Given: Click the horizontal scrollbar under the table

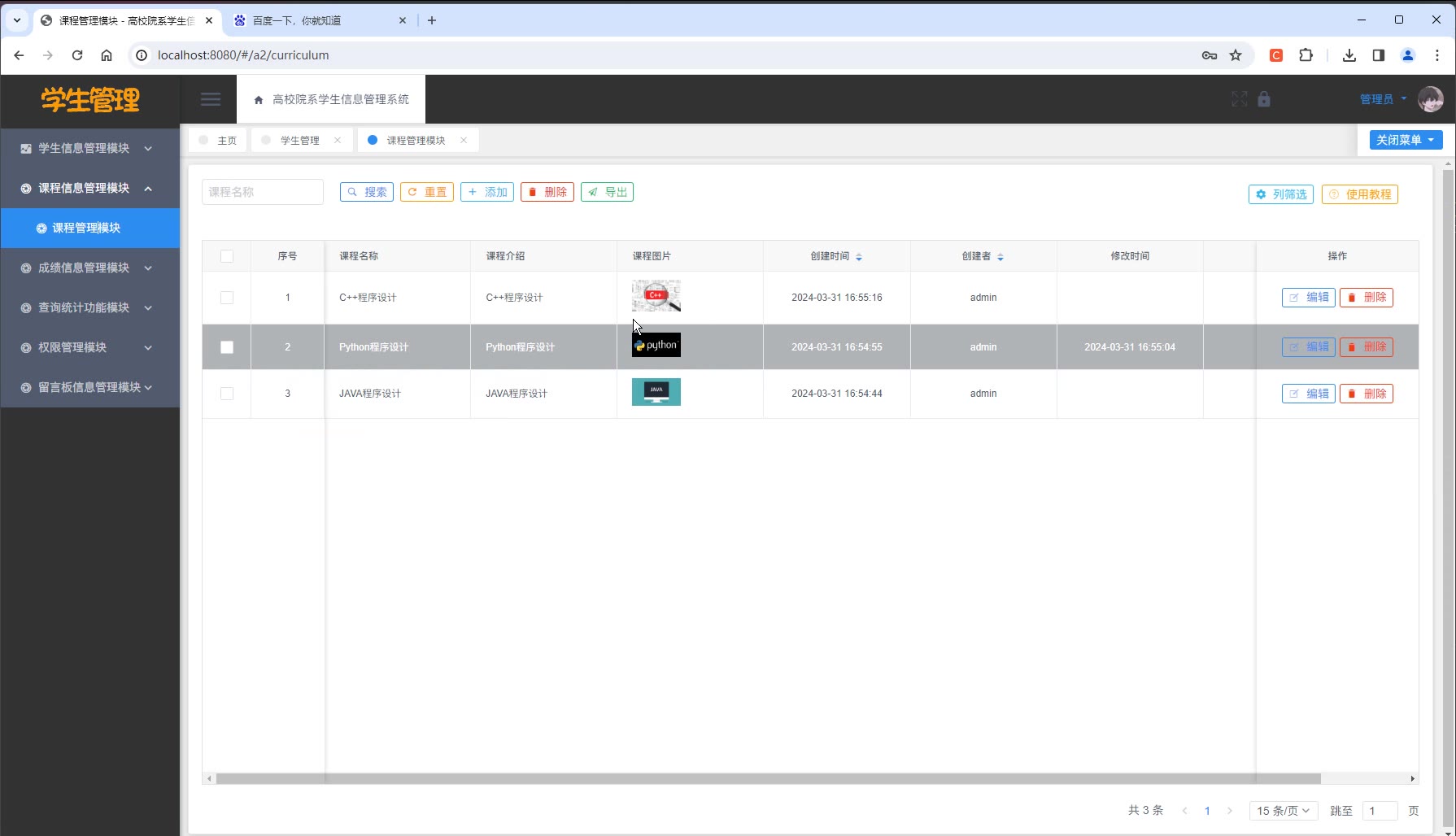Looking at the screenshot, I should (x=769, y=778).
